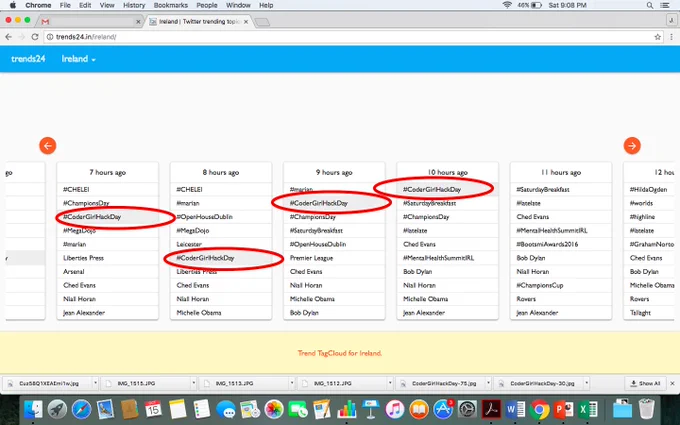Open Spotlight search in the menu bar
Screen dimensions: 680x425
pyautogui.click(x=650, y=5)
